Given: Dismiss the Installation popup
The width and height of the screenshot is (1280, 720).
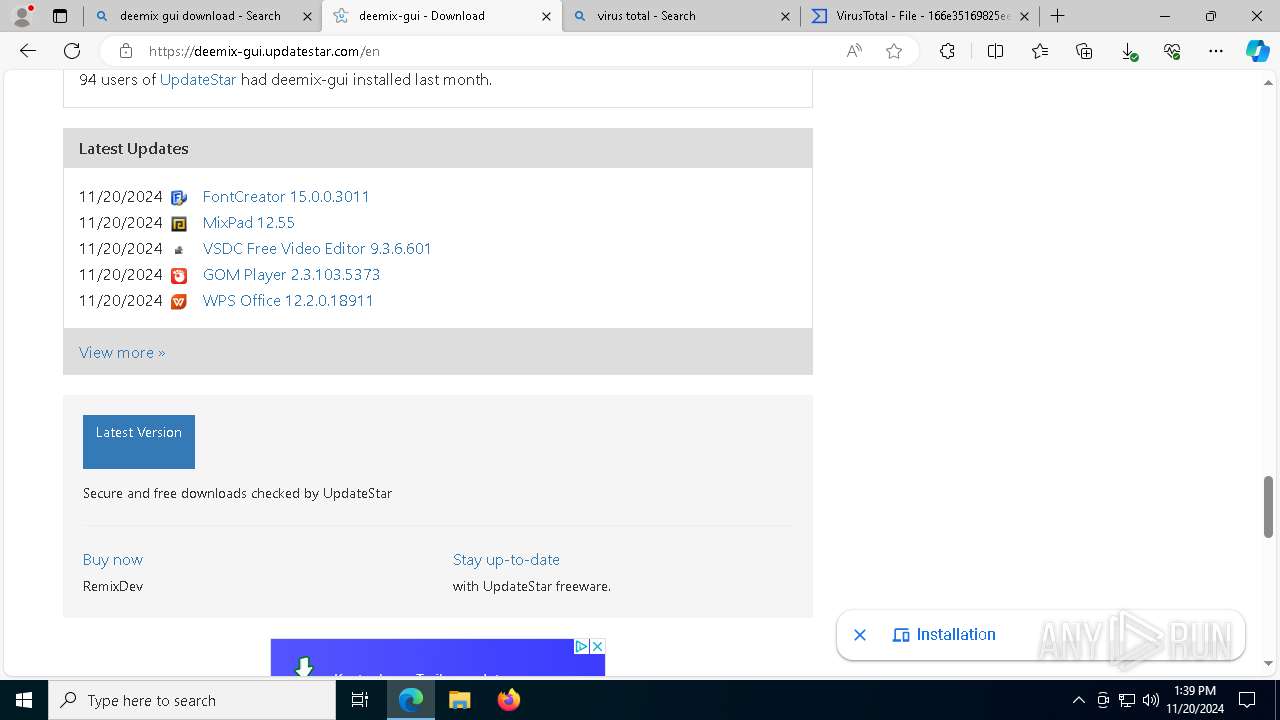Looking at the screenshot, I should click(x=860, y=635).
